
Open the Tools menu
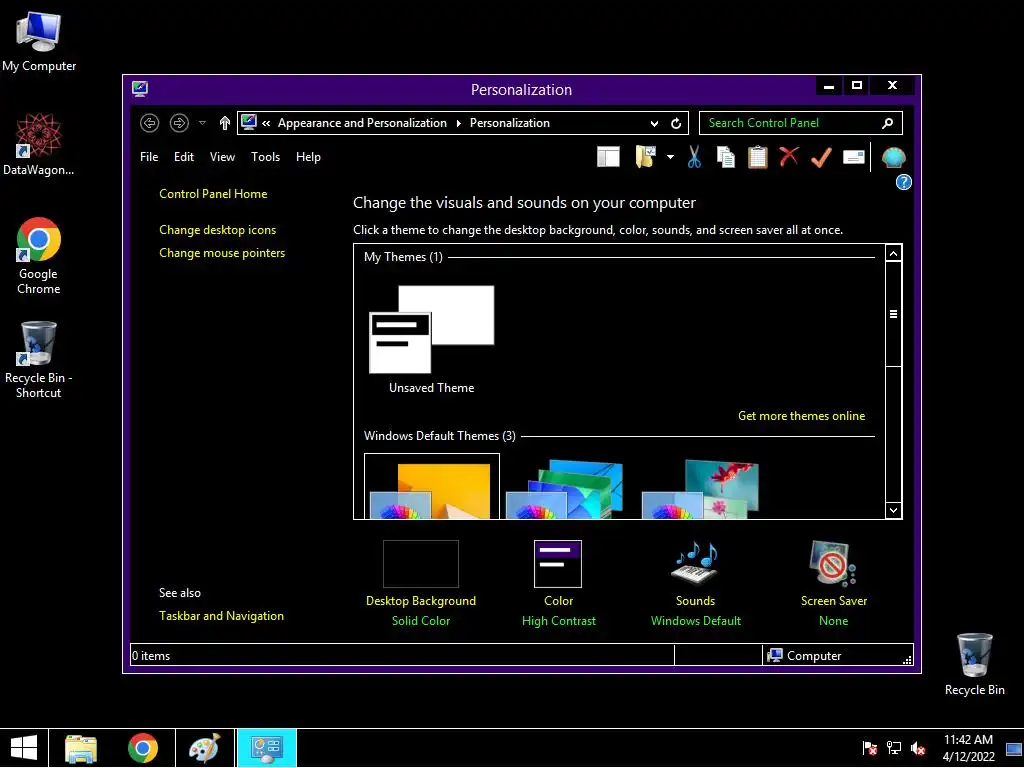click(265, 157)
